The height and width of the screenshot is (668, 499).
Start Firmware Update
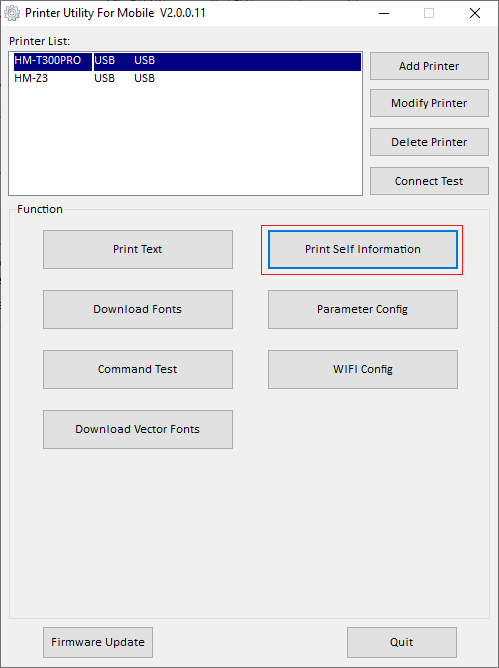(98, 642)
